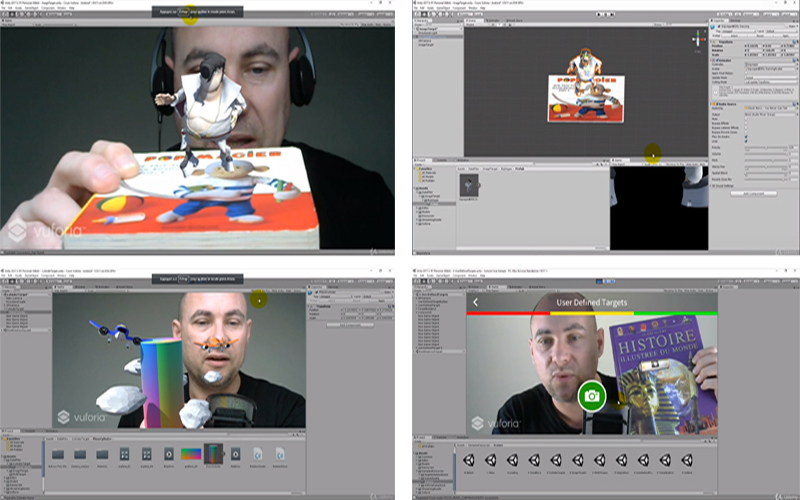Screen dimensions: 800x500
Task: Open the Culling Mode dropdown in Animator
Action: 770,82
